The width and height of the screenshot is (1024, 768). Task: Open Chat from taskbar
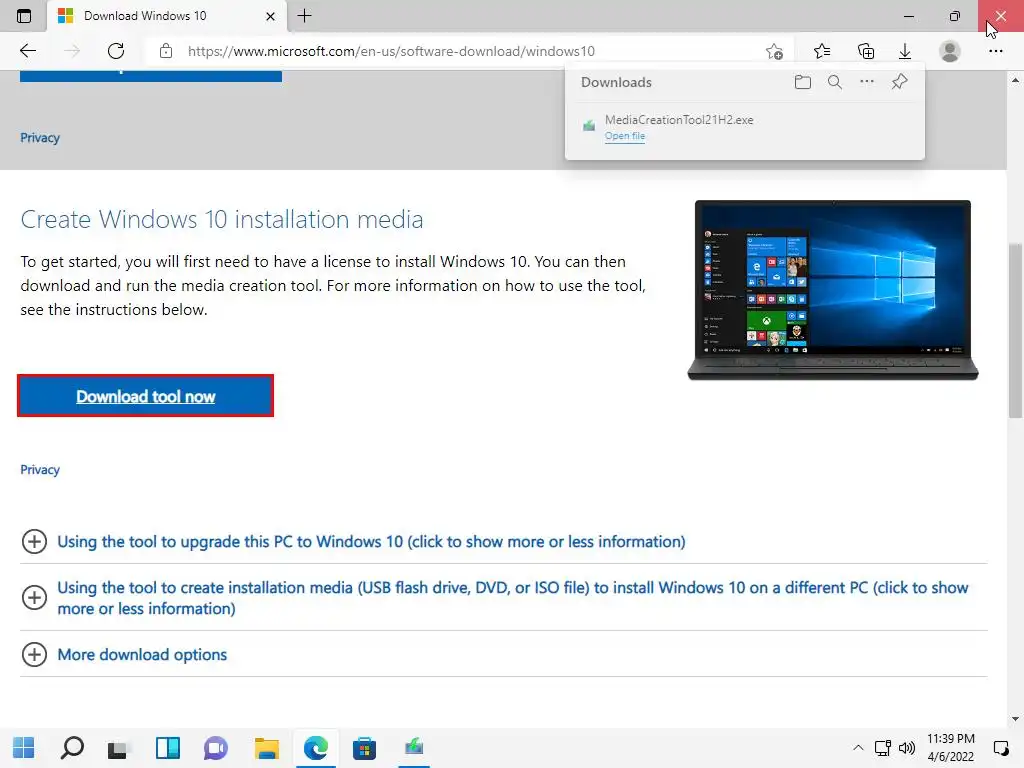click(216, 748)
